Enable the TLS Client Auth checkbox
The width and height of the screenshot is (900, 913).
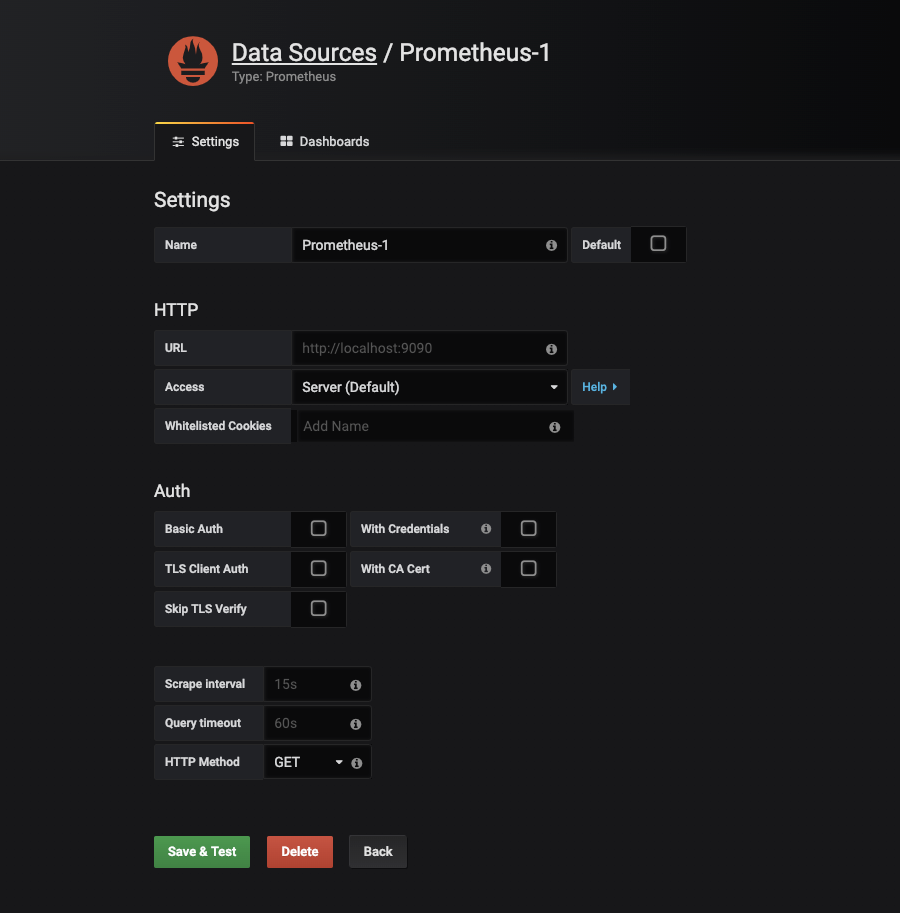(318, 568)
